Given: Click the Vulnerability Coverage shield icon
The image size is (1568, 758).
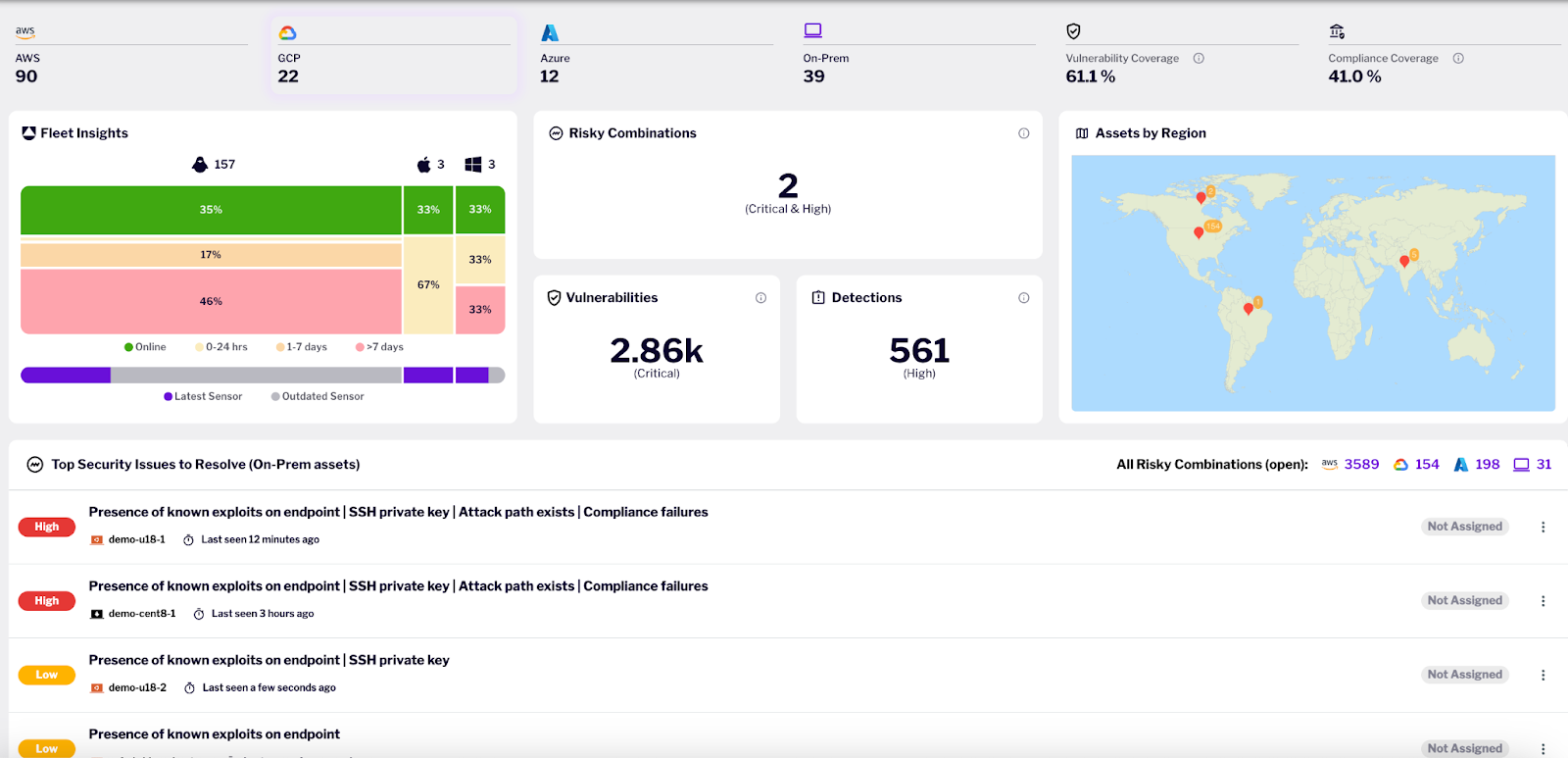Looking at the screenshot, I should [1073, 31].
